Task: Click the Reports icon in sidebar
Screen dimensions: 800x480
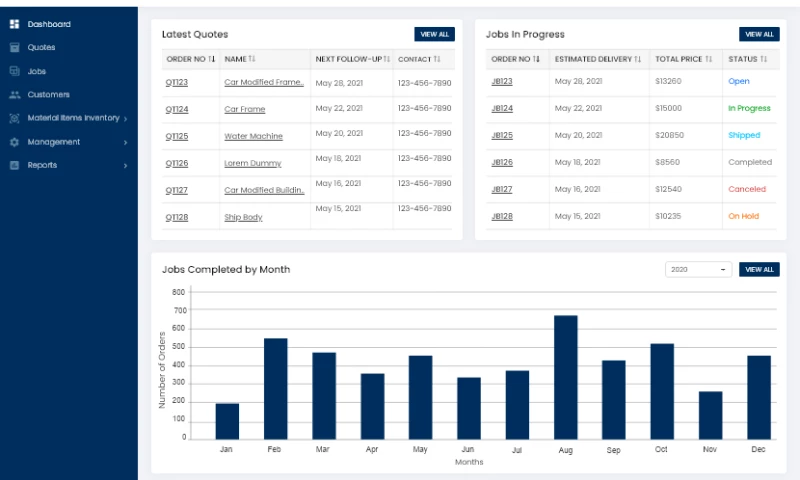Action: [14, 165]
